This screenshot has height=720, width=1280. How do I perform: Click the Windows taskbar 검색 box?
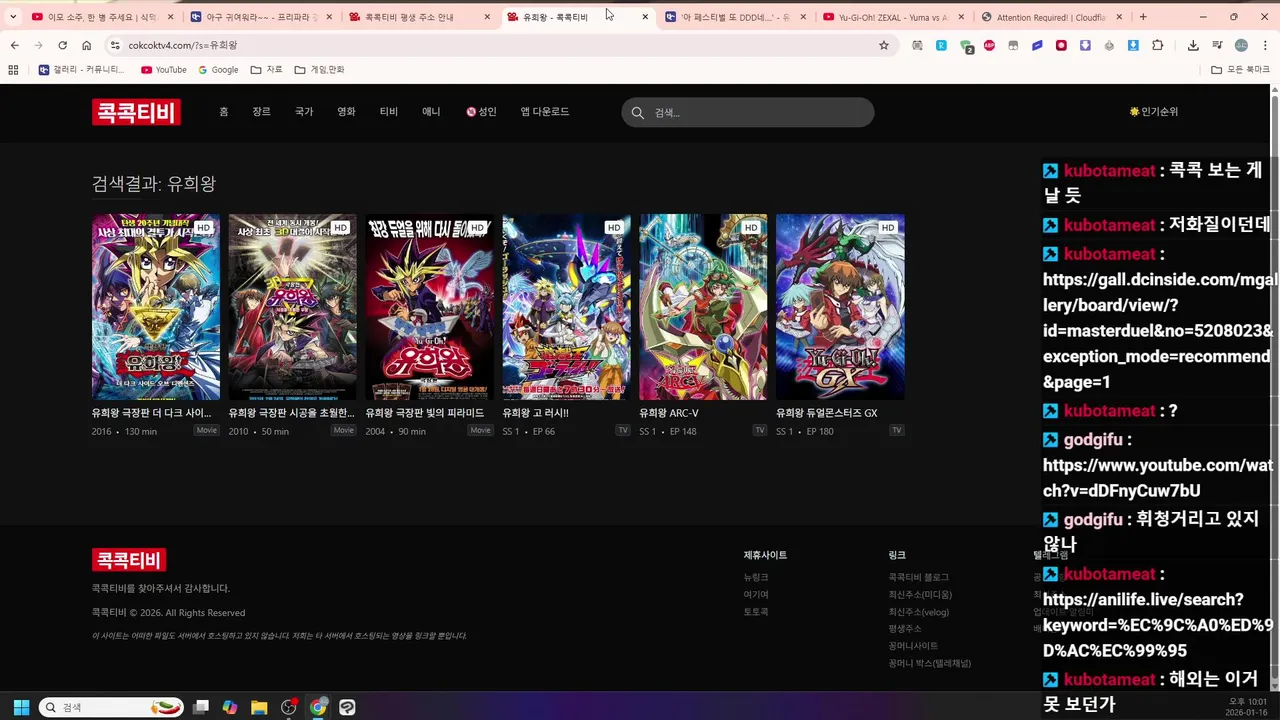click(111, 707)
